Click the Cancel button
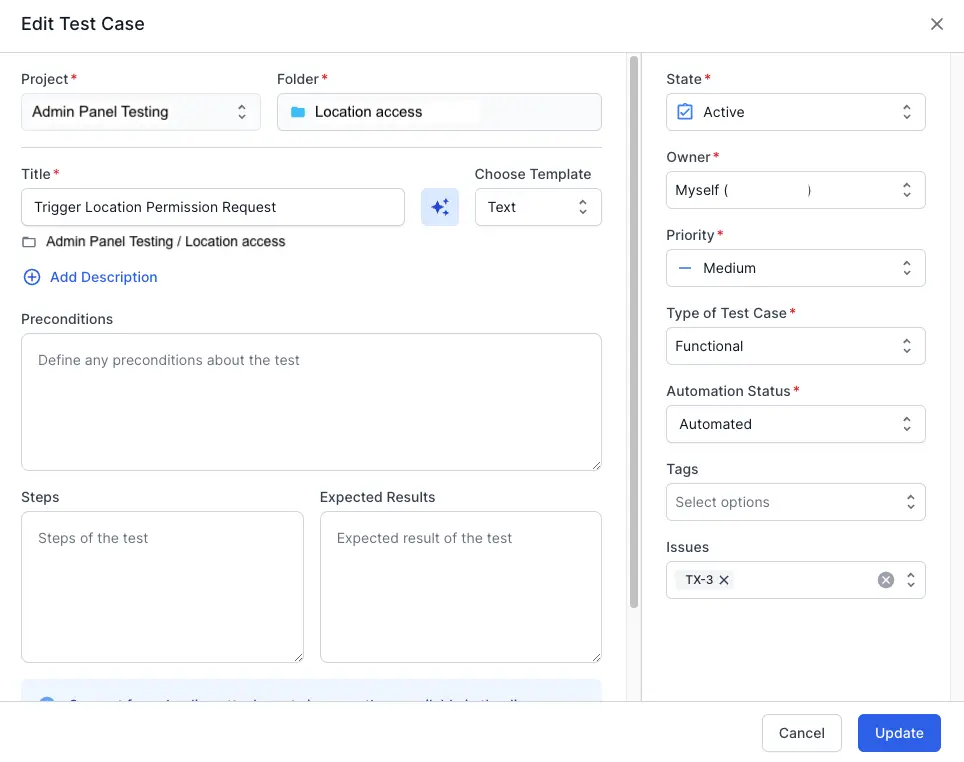964x762 pixels. (x=801, y=733)
